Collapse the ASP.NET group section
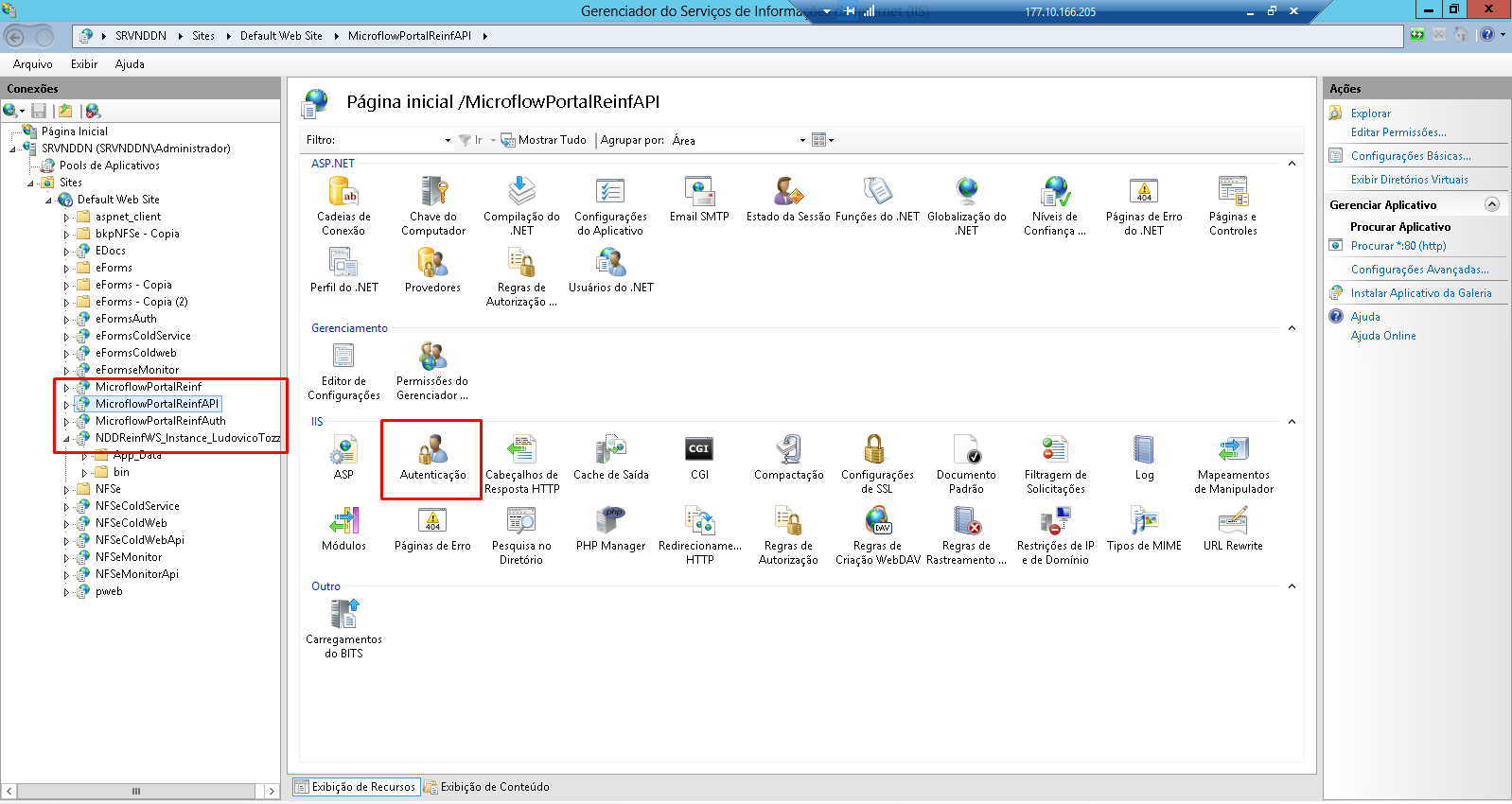 [x=1292, y=164]
